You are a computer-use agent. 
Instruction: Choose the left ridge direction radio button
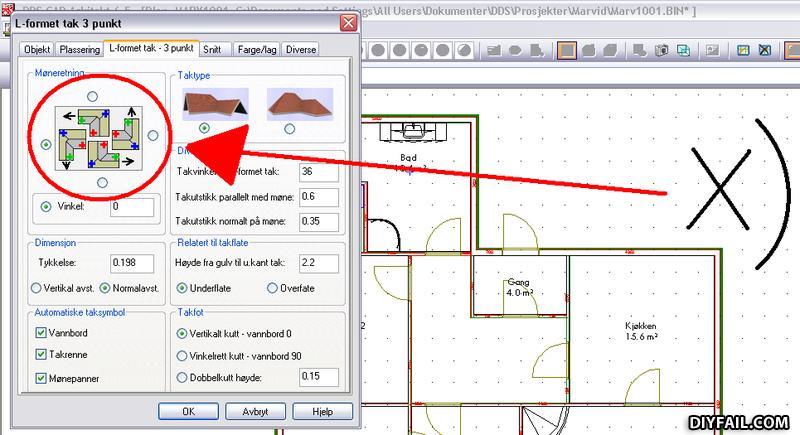pyautogui.click(x=46, y=145)
